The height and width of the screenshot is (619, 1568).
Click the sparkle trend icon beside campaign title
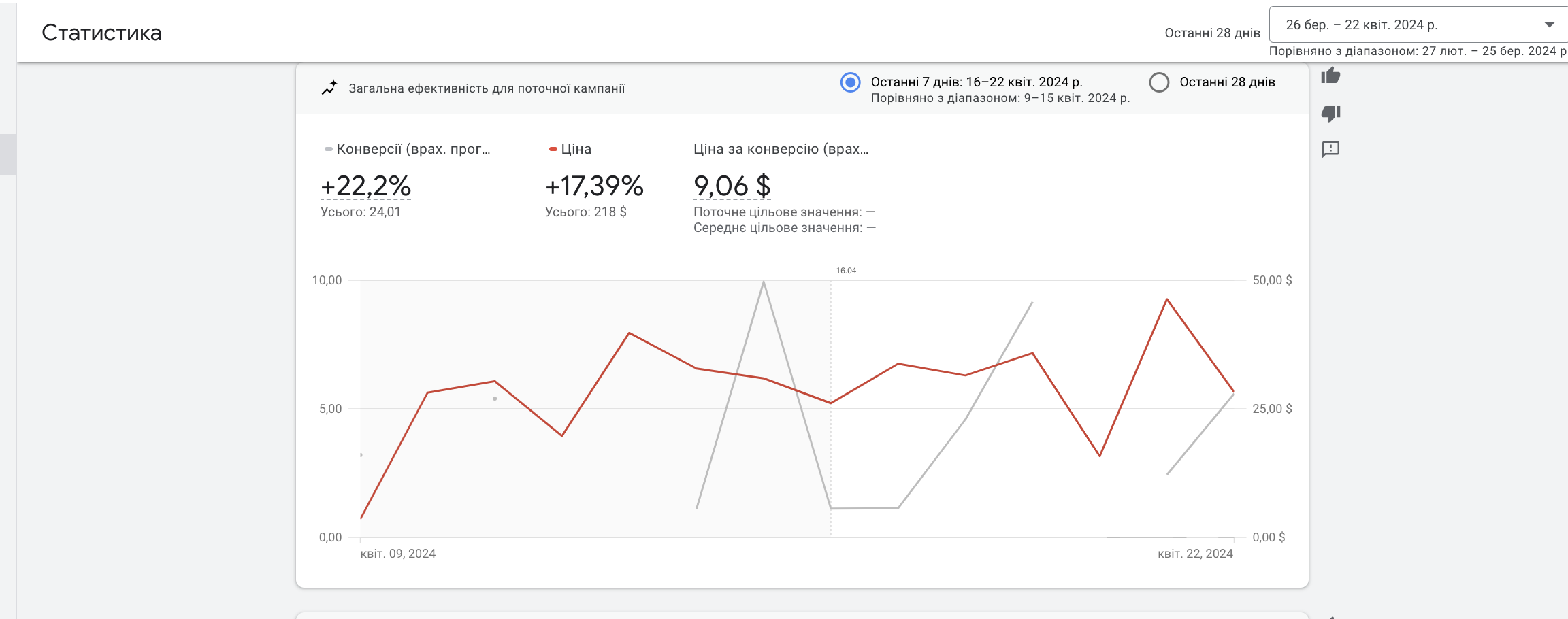point(329,88)
